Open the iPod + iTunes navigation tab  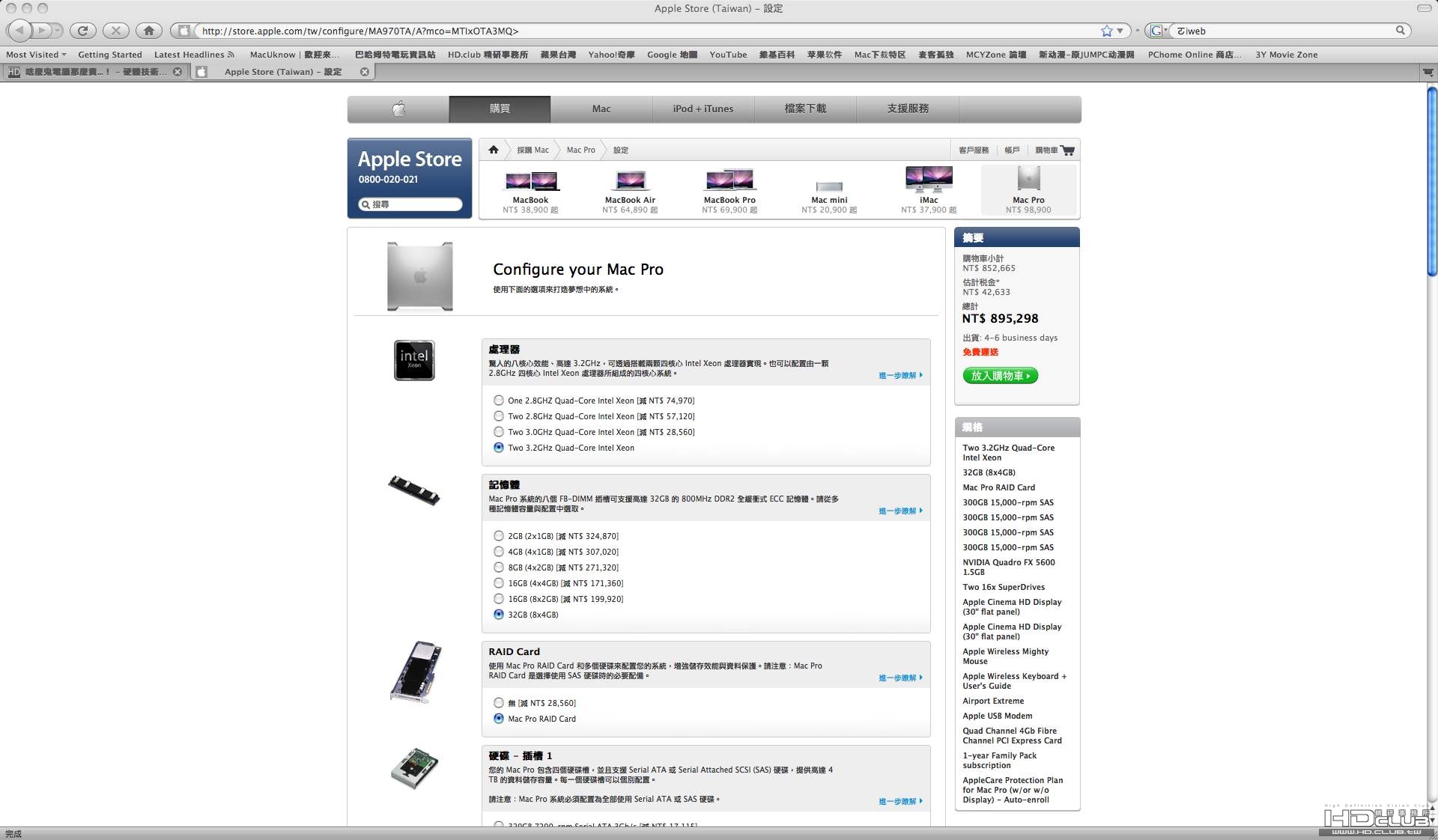click(x=703, y=109)
